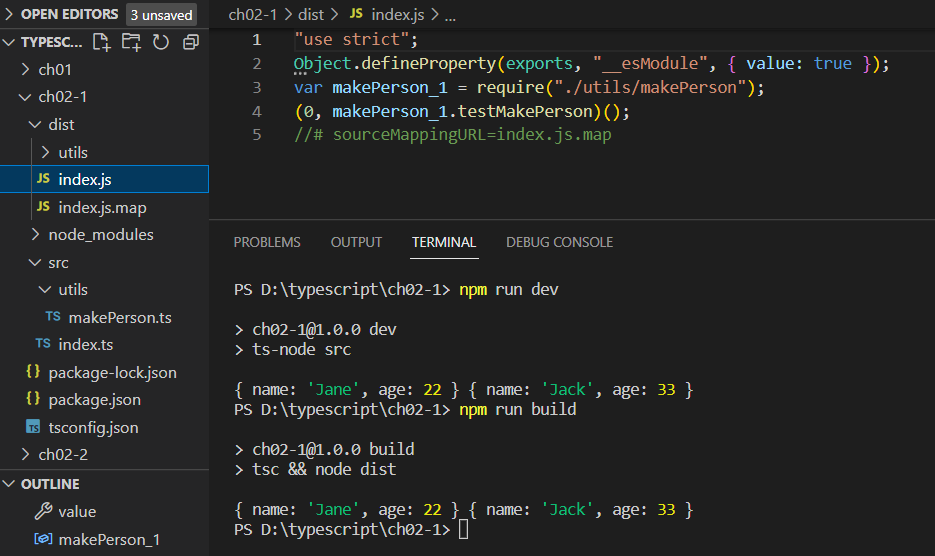
Task: Click the dist breadcrumb segment
Action: [x=311, y=14]
